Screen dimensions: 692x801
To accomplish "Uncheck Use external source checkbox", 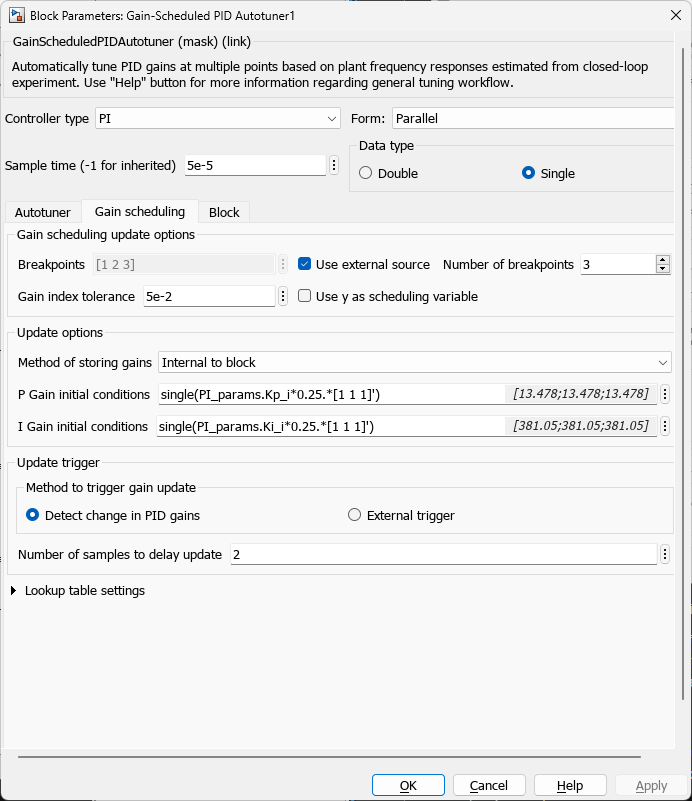I will tap(305, 265).
